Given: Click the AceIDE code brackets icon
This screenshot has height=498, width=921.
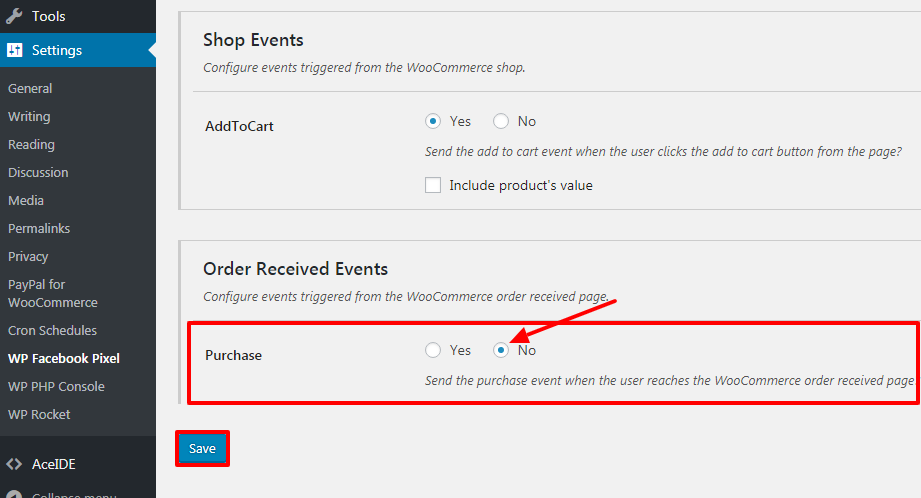Looking at the screenshot, I should 14,464.
